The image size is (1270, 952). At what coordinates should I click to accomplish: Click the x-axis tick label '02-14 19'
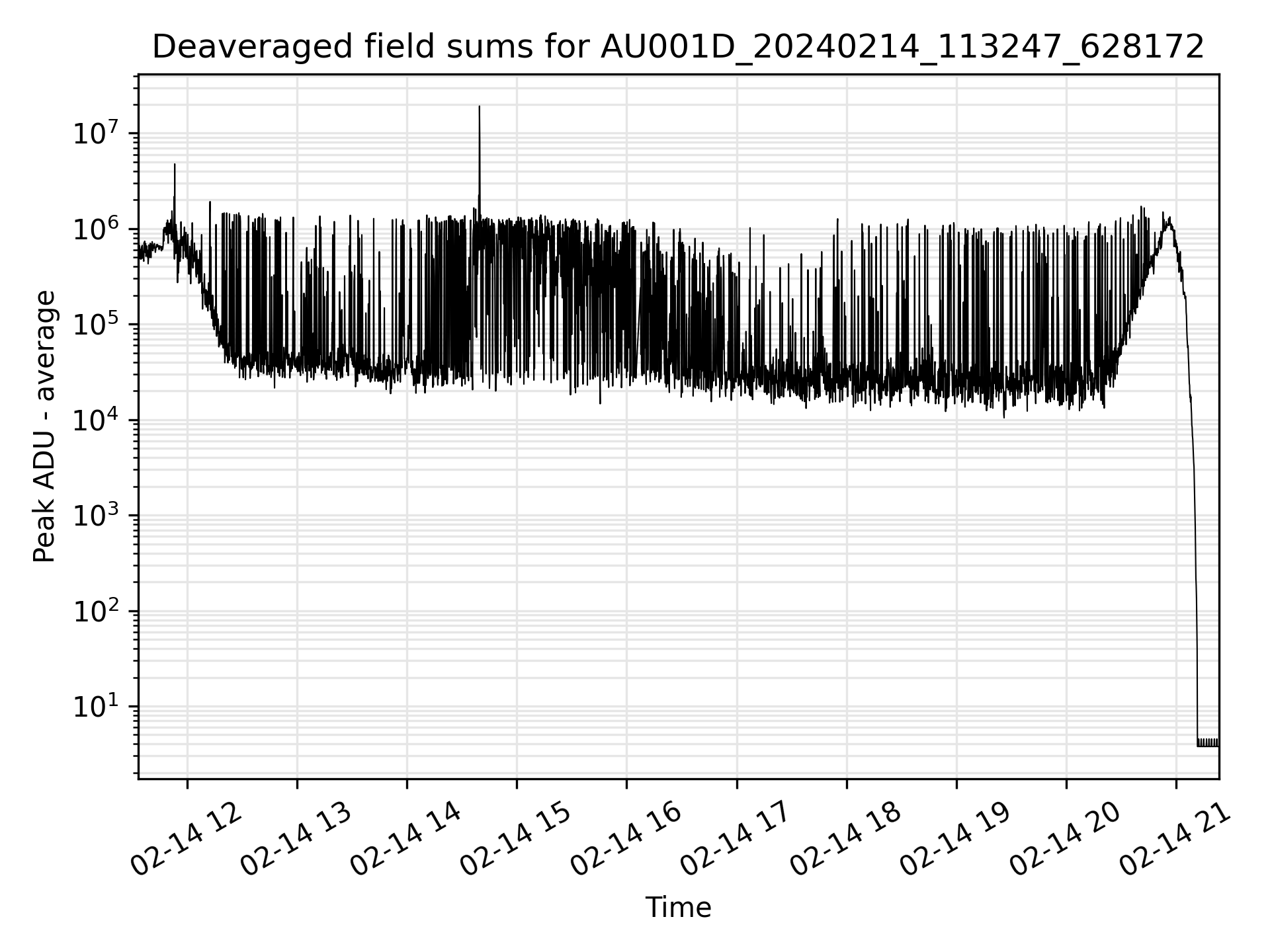[x=956, y=840]
